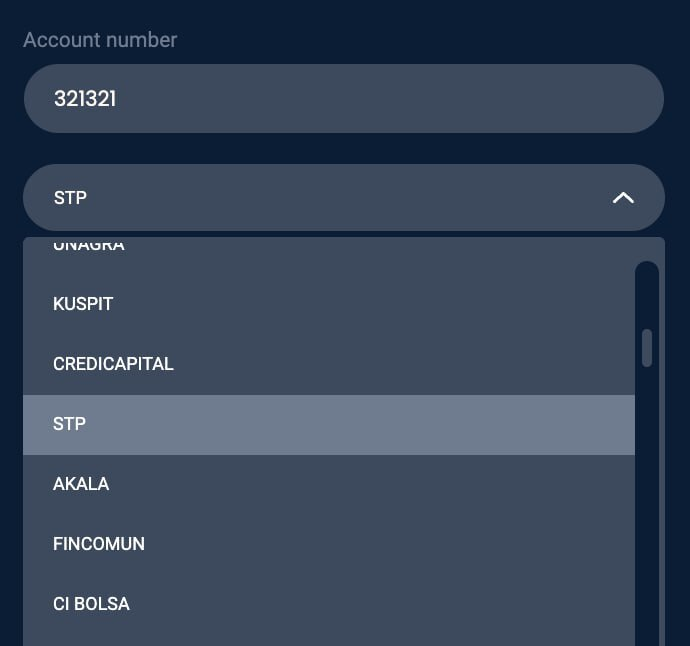Select CI BOLSA in the list
The width and height of the screenshot is (690, 646).
click(x=91, y=604)
